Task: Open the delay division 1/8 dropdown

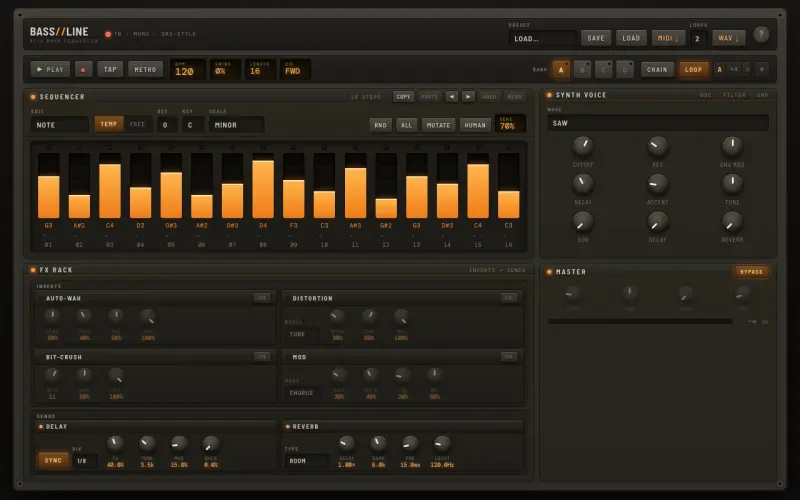Action: point(85,461)
